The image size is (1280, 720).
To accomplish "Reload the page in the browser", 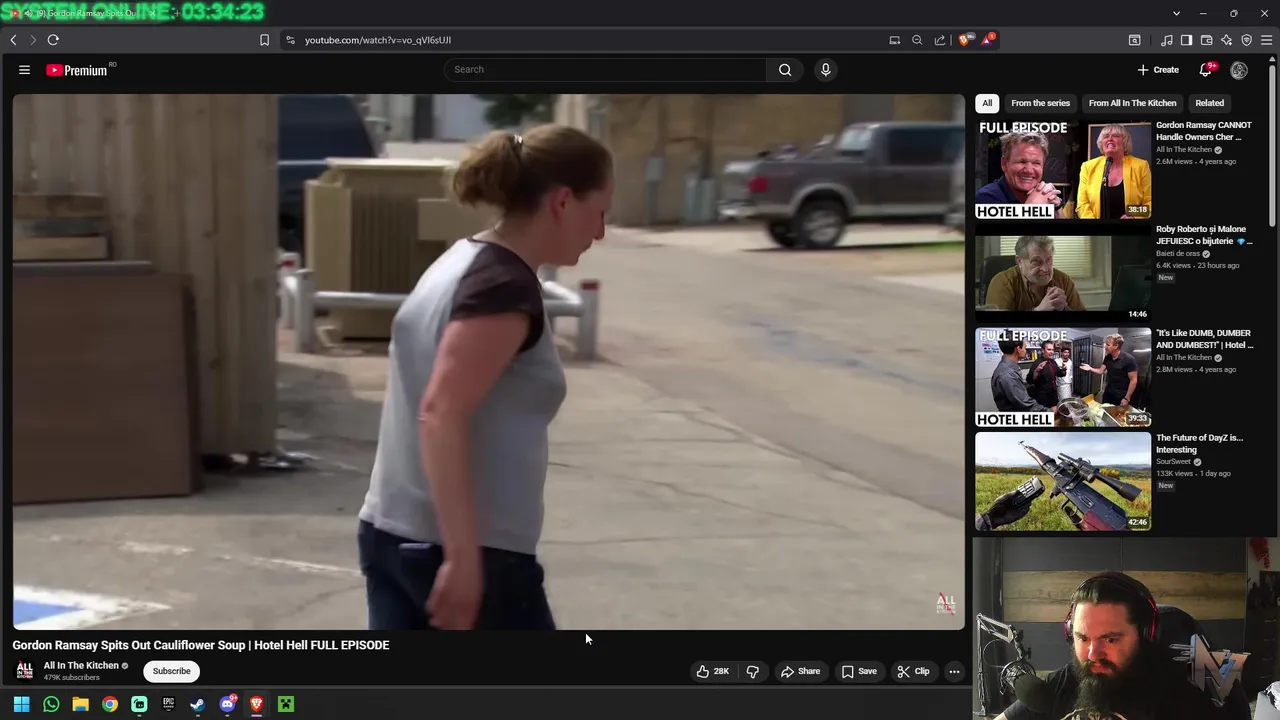I will point(53,40).
